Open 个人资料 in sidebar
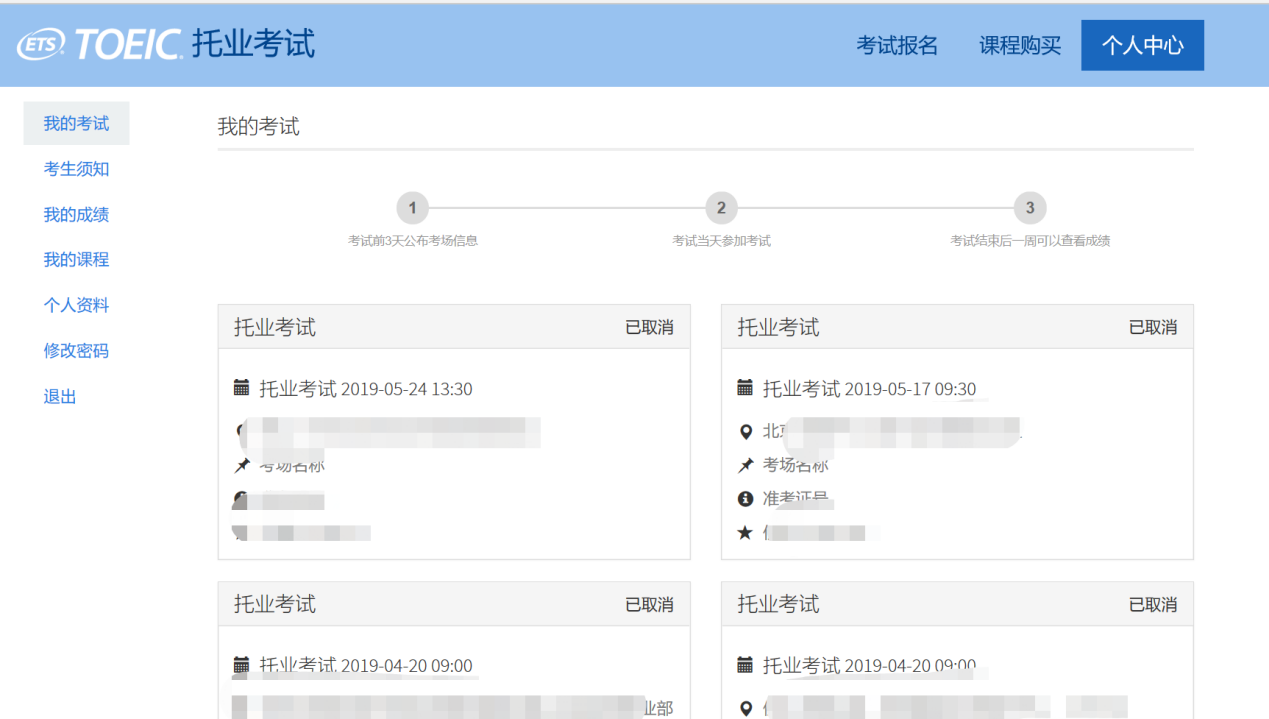The height and width of the screenshot is (719, 1269). [76, 305]
